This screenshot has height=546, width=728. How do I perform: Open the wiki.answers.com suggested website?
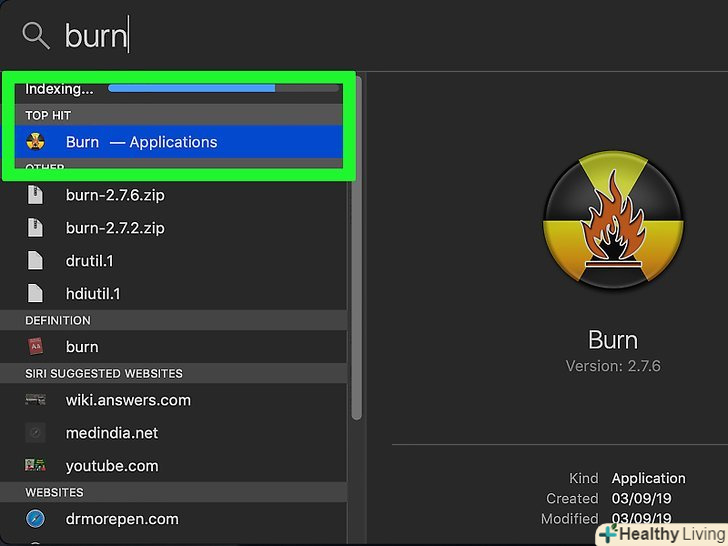click(x=173, y=400)
